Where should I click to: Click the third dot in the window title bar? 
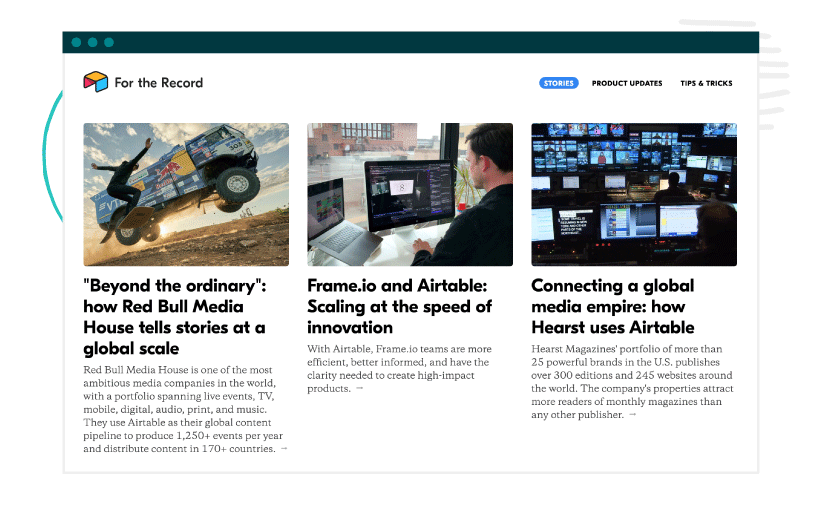[109, 42]
